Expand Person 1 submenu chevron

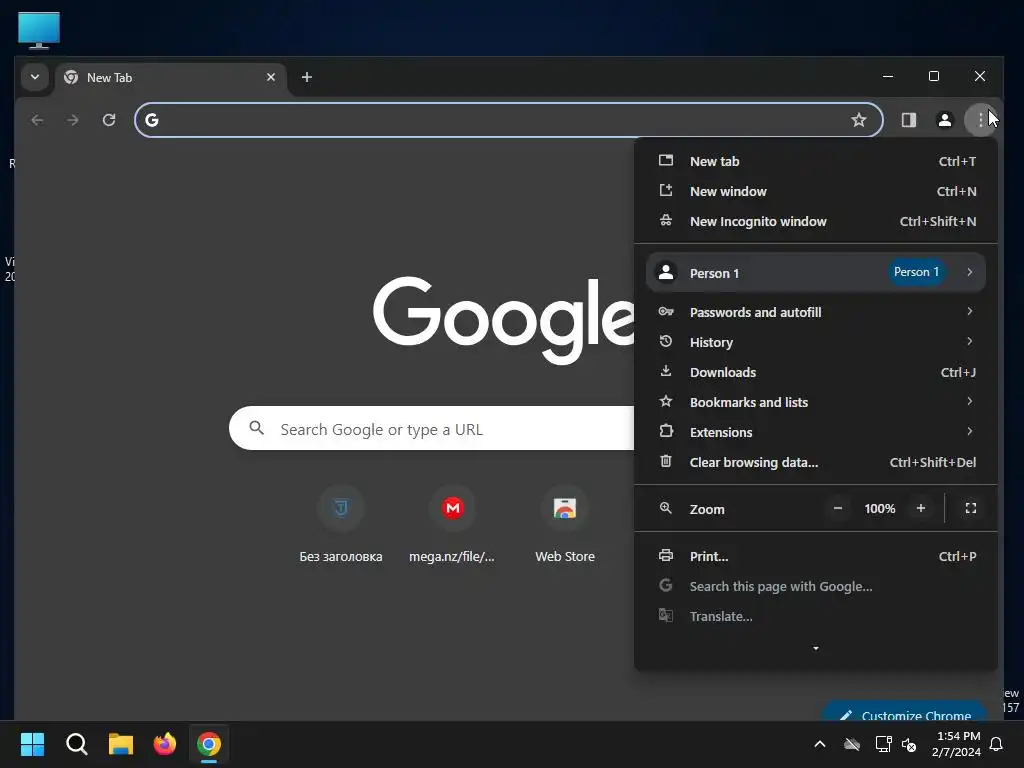click(x=970, y=272)
